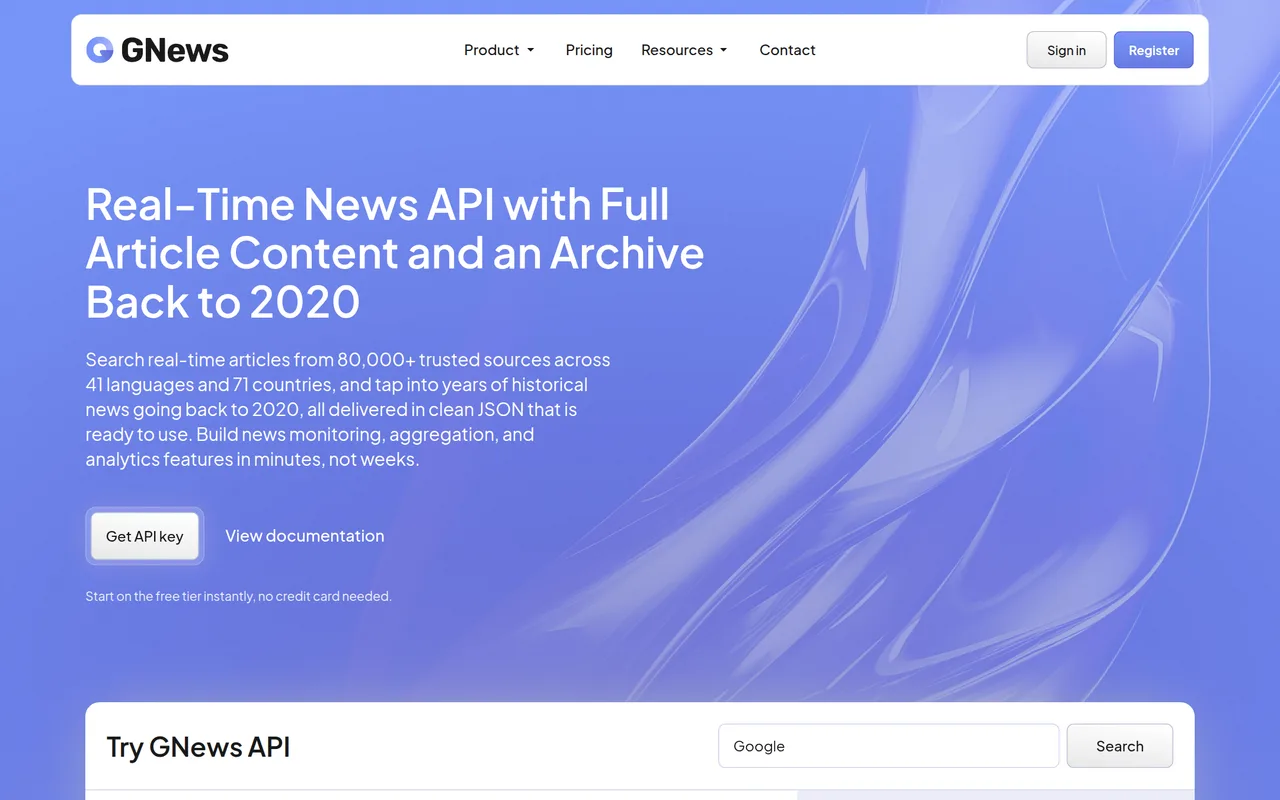Screen dimensions: 1280x800
Task: Open the View documentation link
Action: click(305, 536)
